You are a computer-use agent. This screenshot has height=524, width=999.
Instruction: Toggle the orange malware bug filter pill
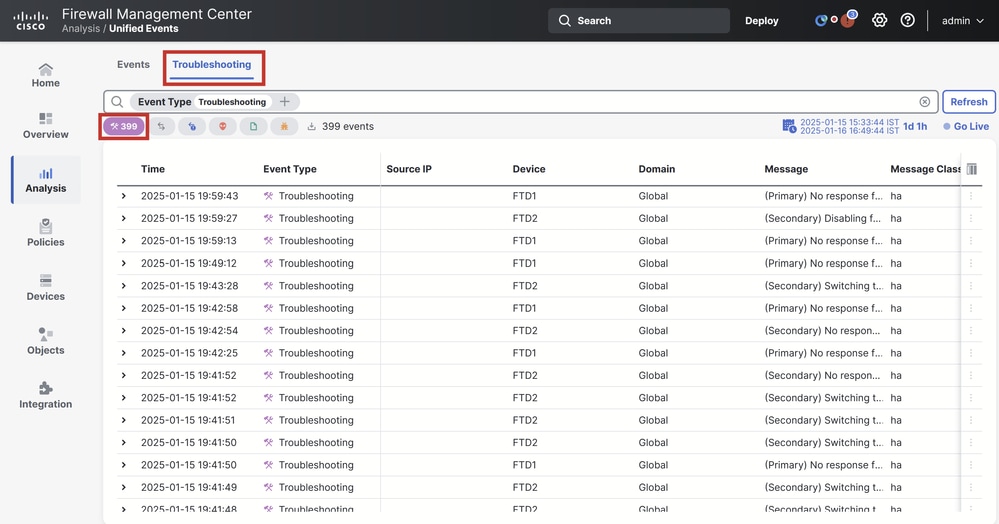[284, 126]
